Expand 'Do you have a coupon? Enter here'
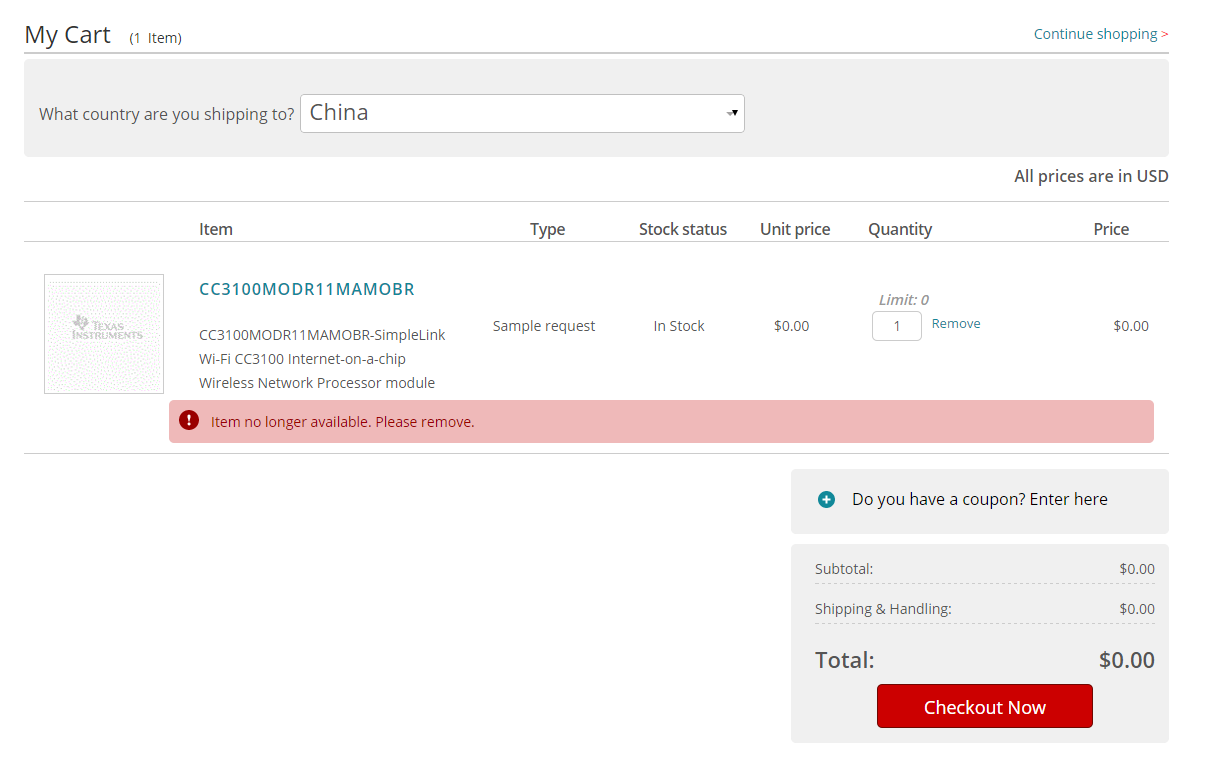This screenshot has height=764, width=1223. click(980, 499)
